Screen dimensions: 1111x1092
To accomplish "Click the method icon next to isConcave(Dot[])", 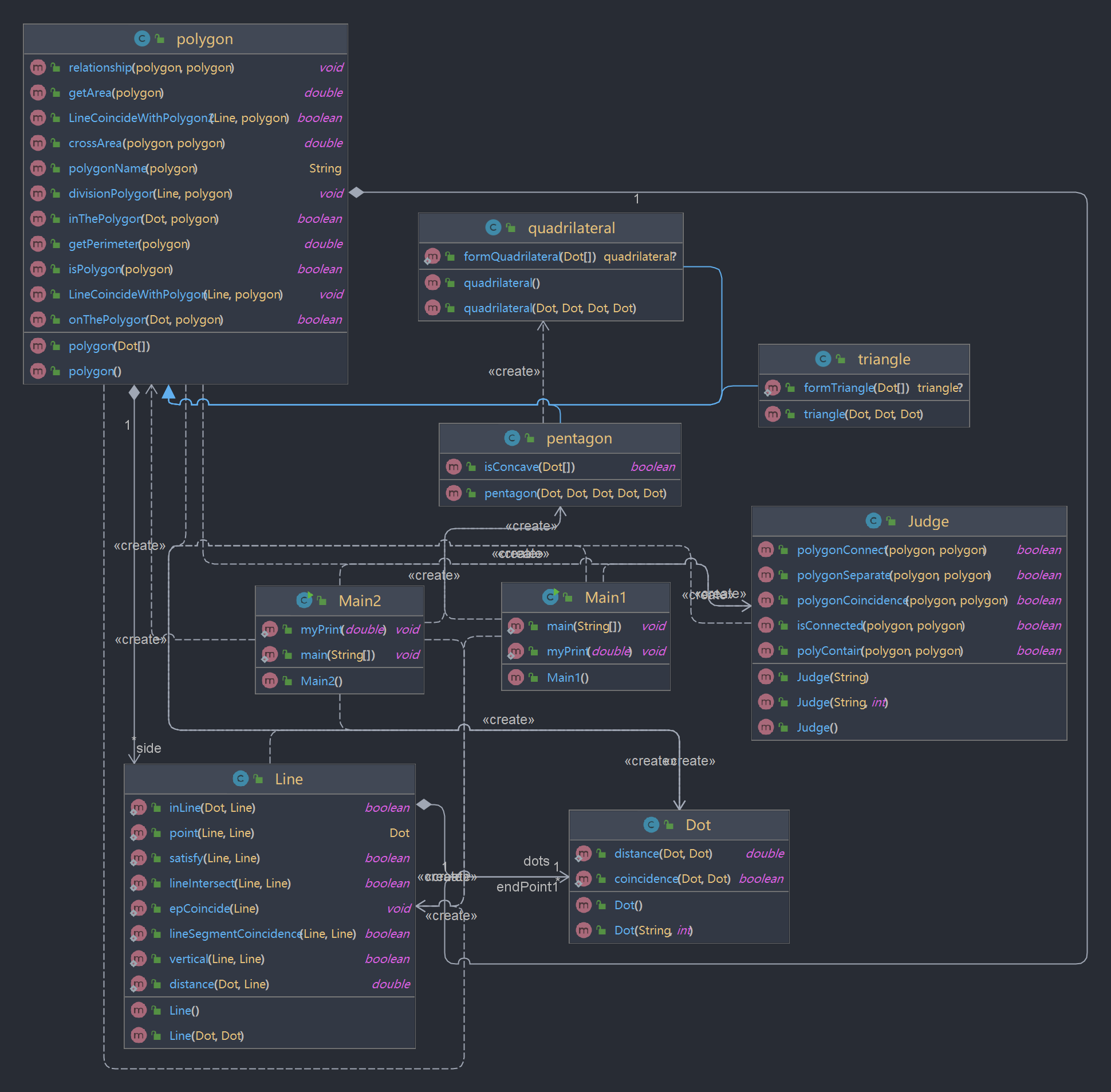I will tap(454, 467).
